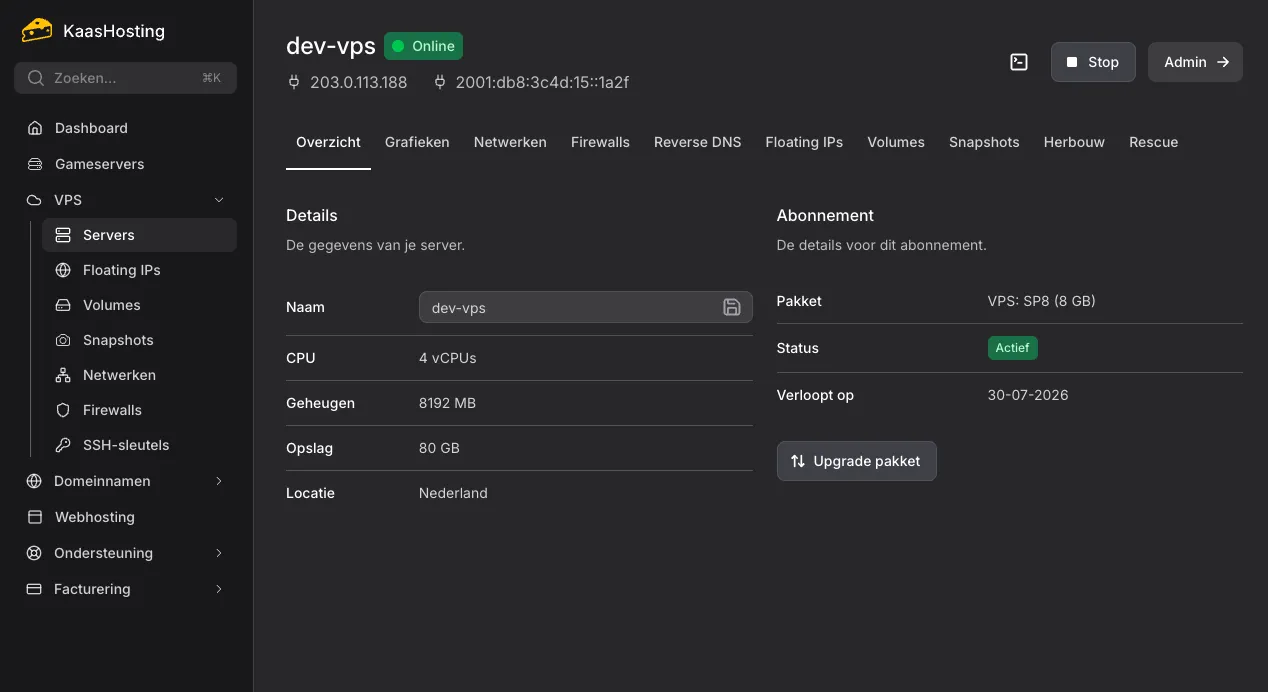
Task: Open the Rescue tab
Action: [x=1153, y=142]
